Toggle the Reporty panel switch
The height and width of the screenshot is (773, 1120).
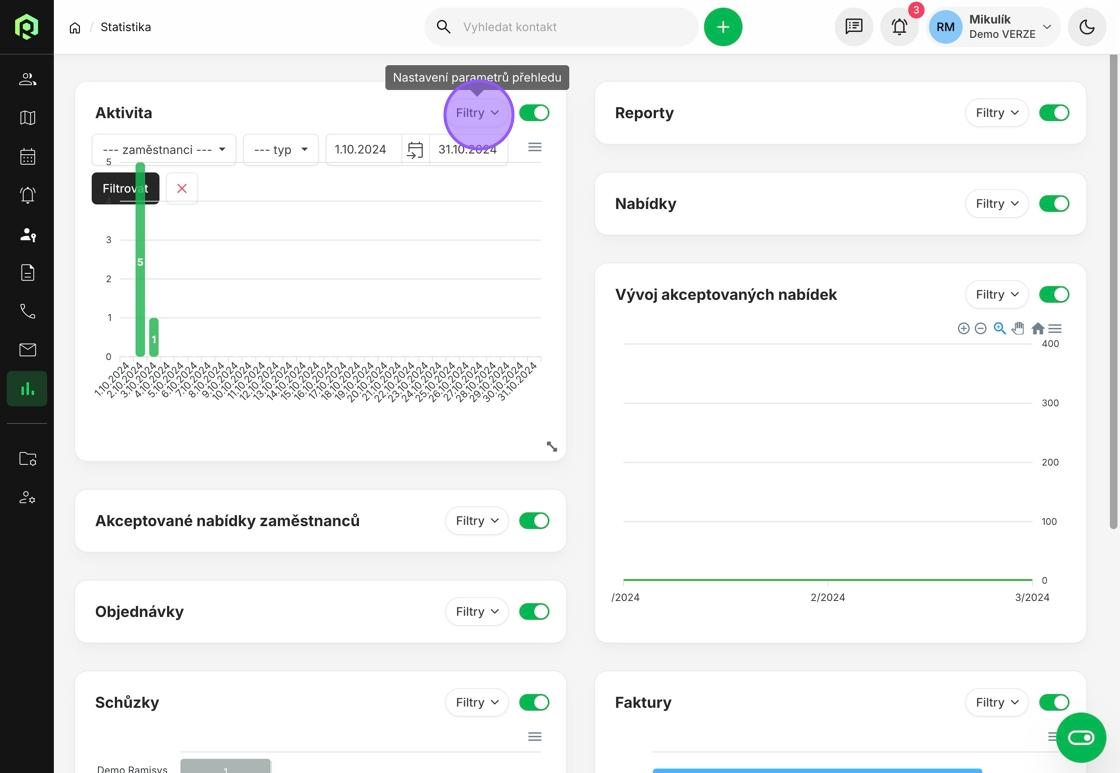[x=1054, y=113]
